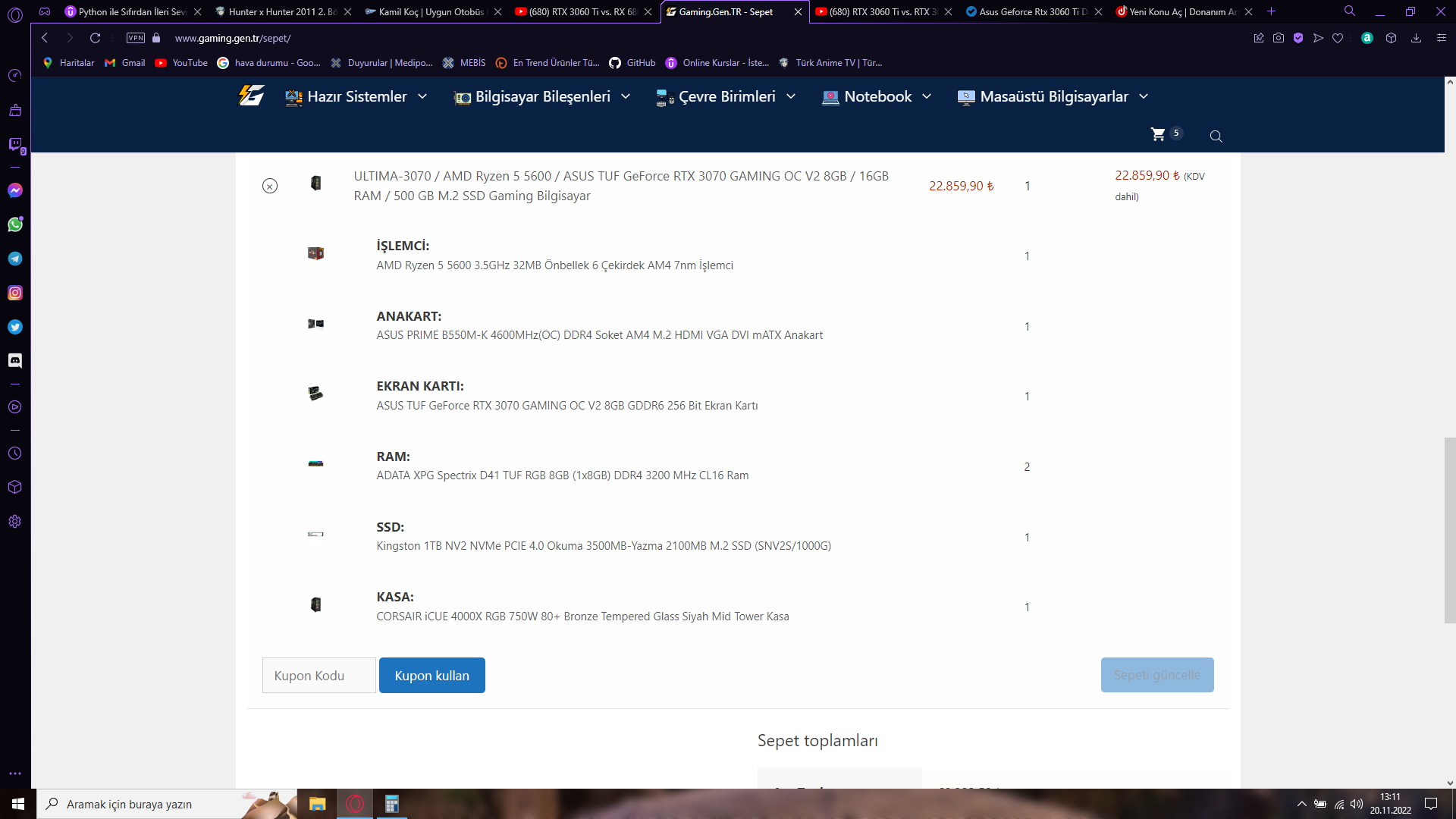This screenshot has height=819, width=1456.
Task: Click the page vertical scrollbar thumb
Action: (x=1449, y=529)
